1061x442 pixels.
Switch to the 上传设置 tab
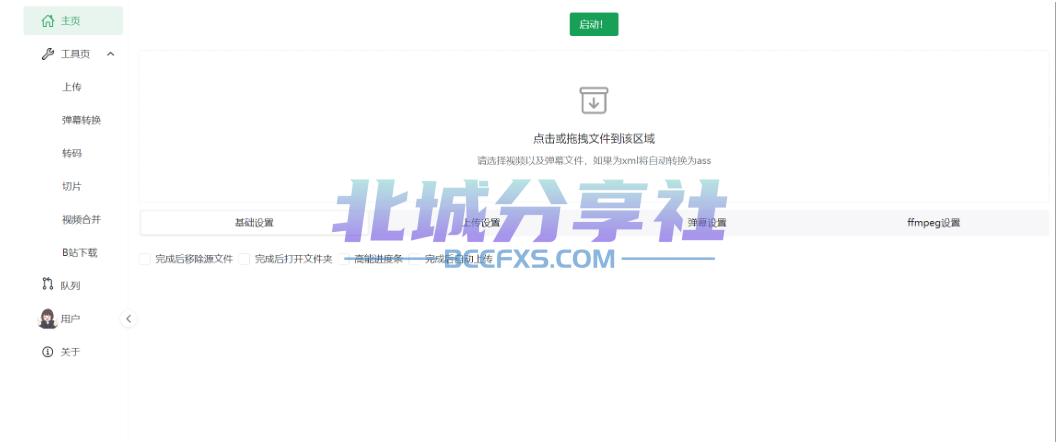tap(480, 223)
